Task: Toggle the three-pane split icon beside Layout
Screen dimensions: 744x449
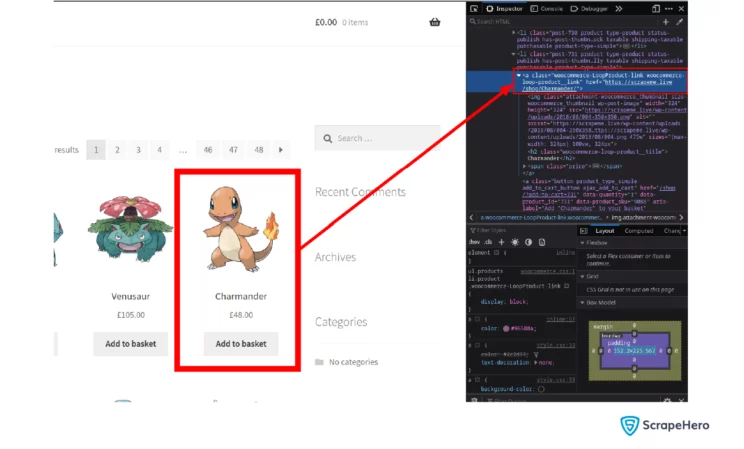Action: coord(584,231)
